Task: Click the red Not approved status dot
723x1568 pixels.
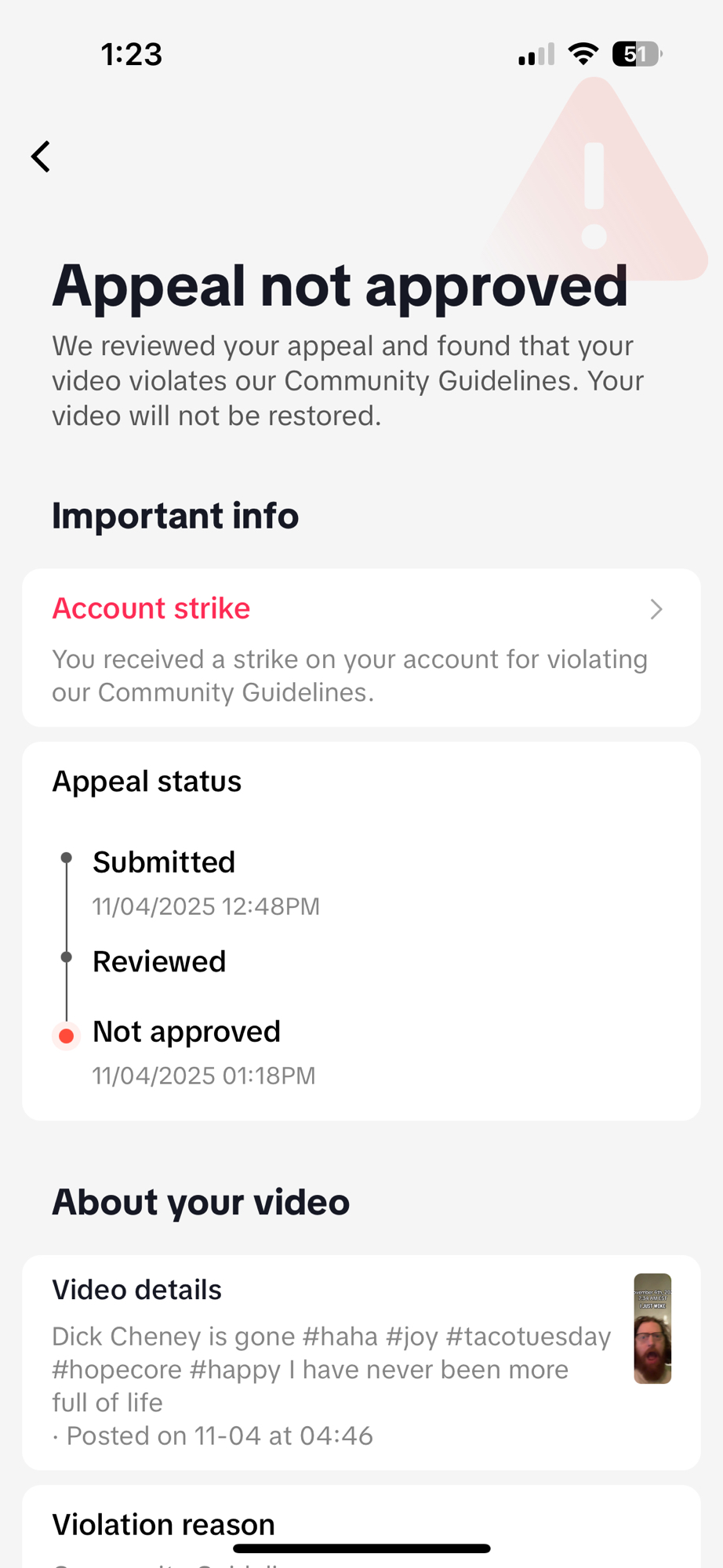Action: 67,1036
